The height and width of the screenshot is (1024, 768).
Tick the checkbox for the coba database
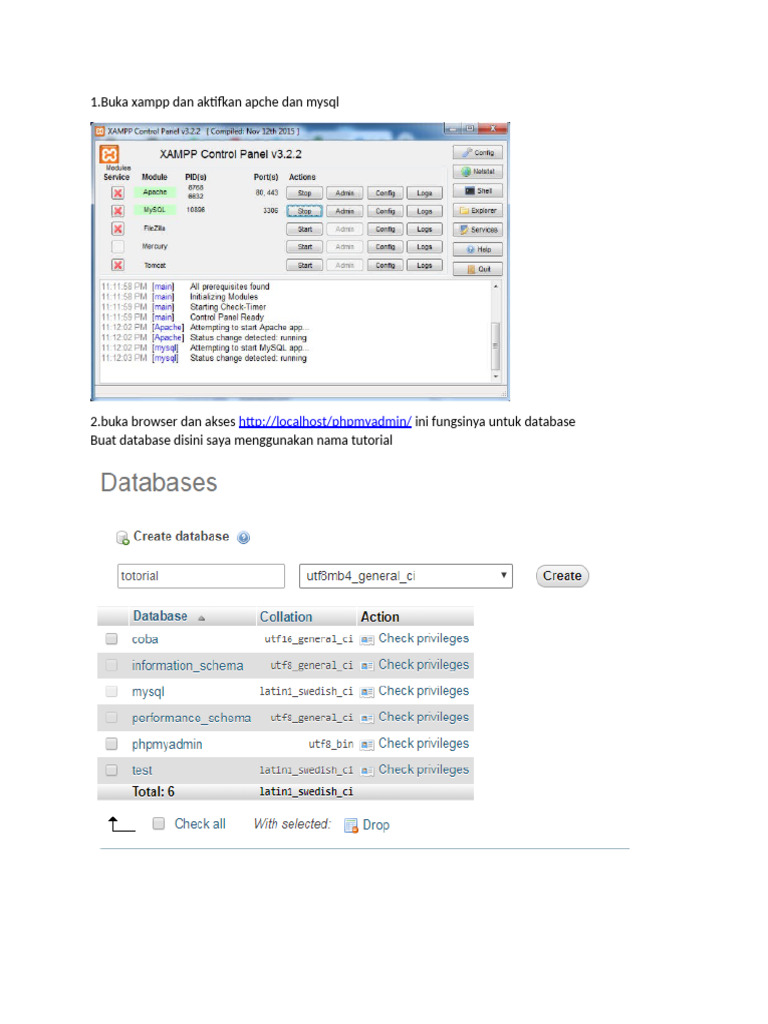[112, 639]
